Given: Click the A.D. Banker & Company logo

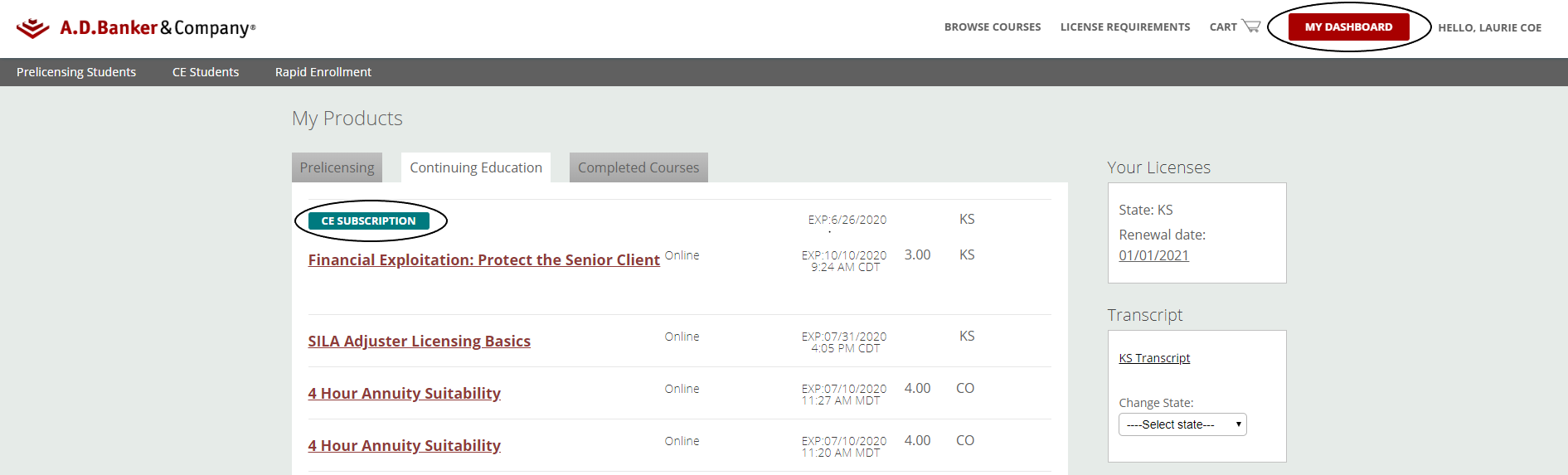Looking at the screenshot, I should click(136, 28).
